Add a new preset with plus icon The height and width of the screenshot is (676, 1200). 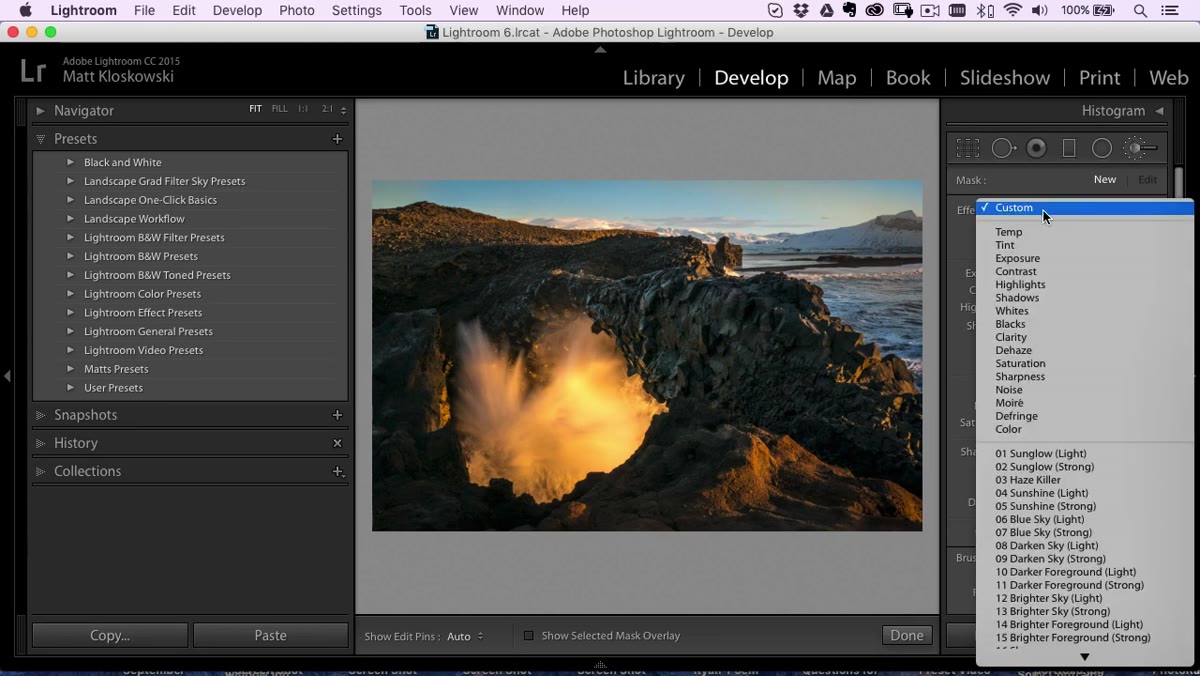point(337,139)
